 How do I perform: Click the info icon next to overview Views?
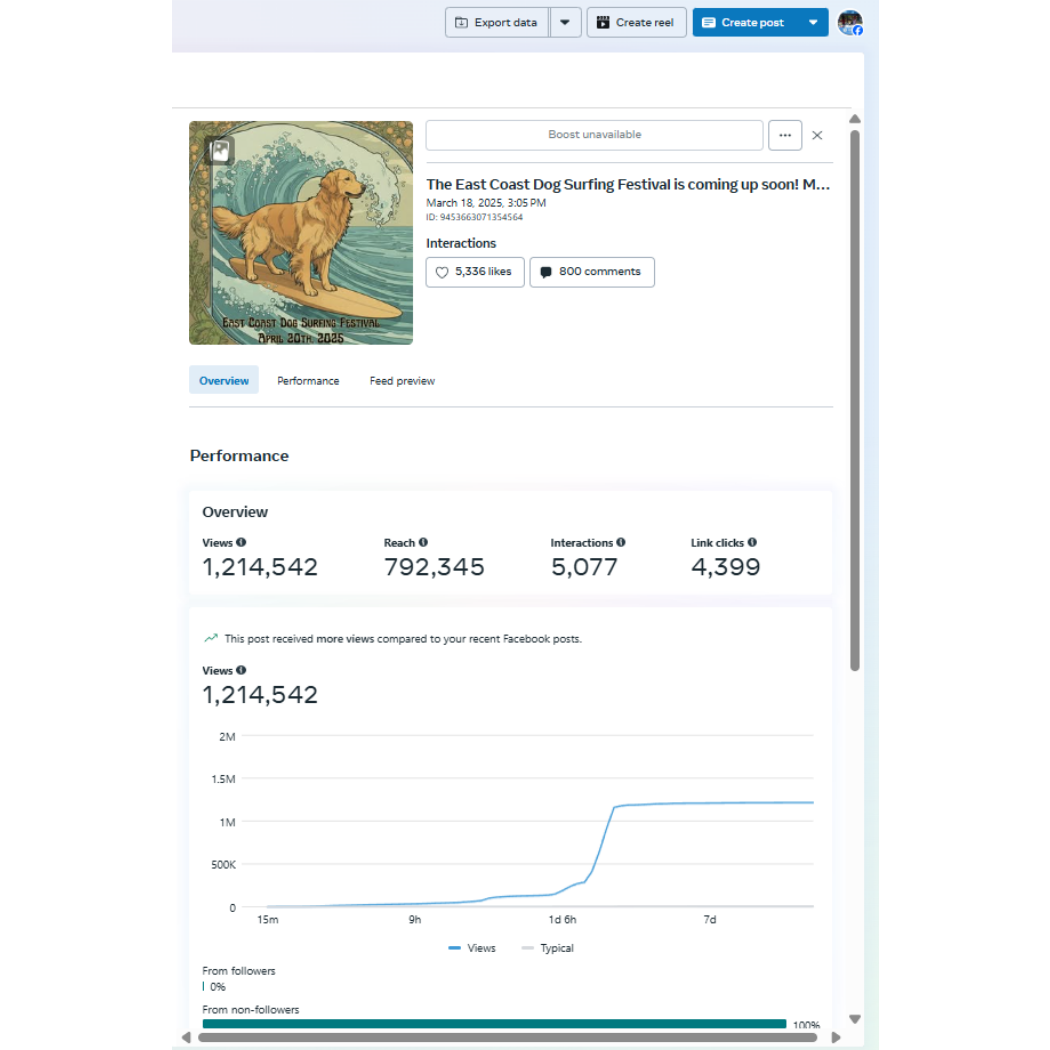241,542
